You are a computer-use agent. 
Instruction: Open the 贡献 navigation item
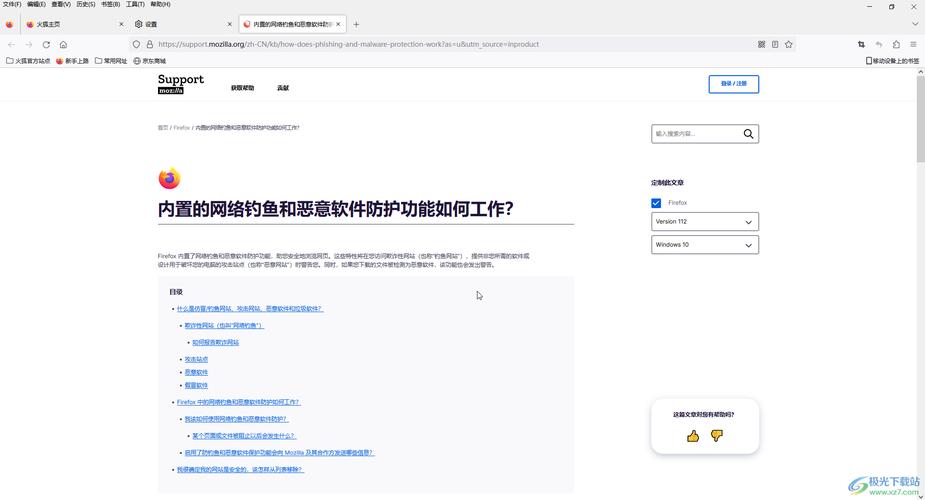tap(283, 88)
